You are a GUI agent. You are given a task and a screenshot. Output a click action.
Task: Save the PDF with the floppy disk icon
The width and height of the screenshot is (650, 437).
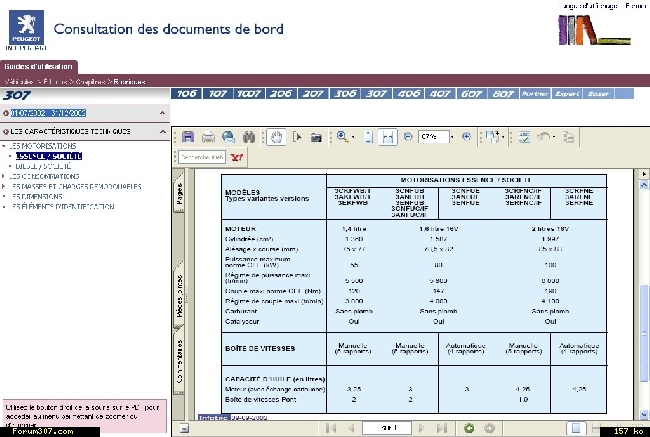[188, 137]
